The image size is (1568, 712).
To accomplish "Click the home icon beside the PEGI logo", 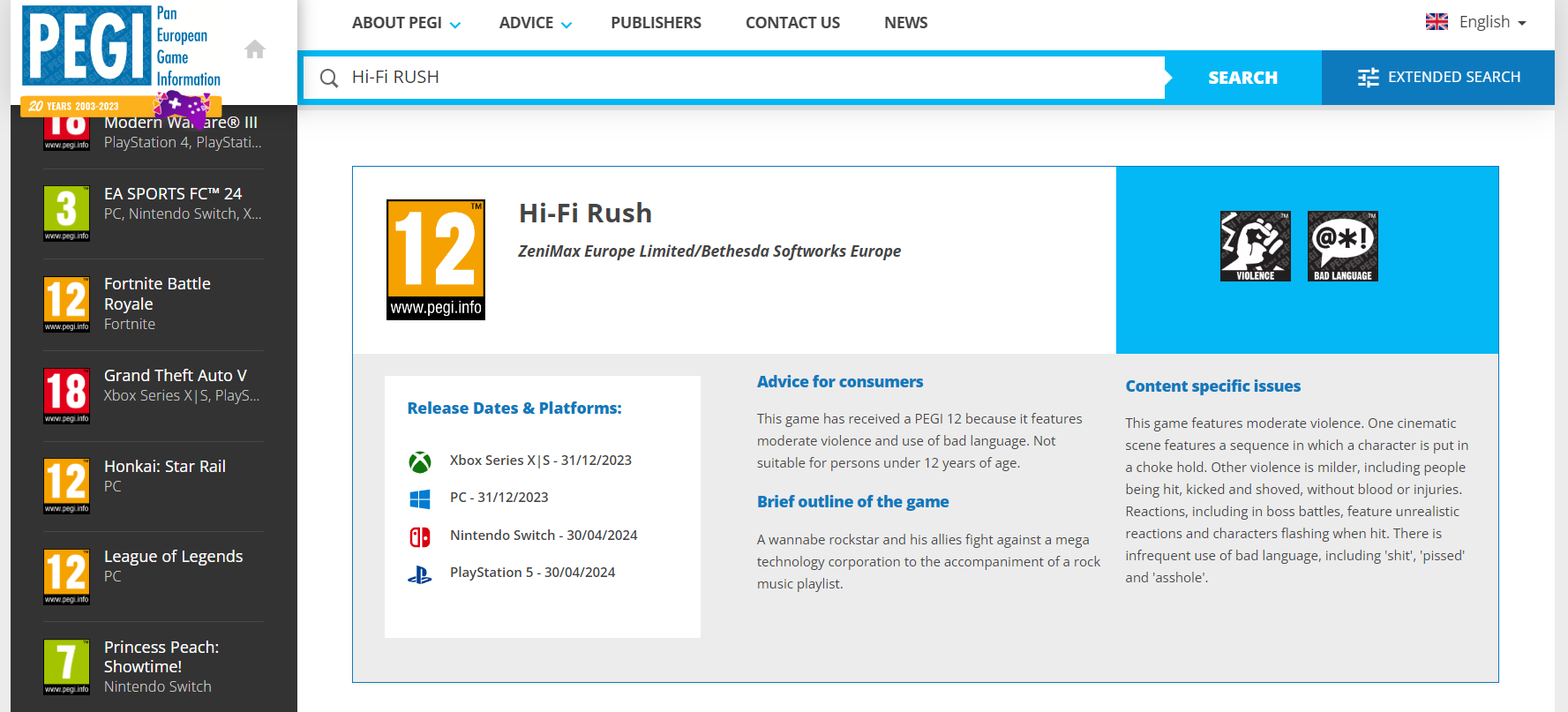I will click(255, 49).
